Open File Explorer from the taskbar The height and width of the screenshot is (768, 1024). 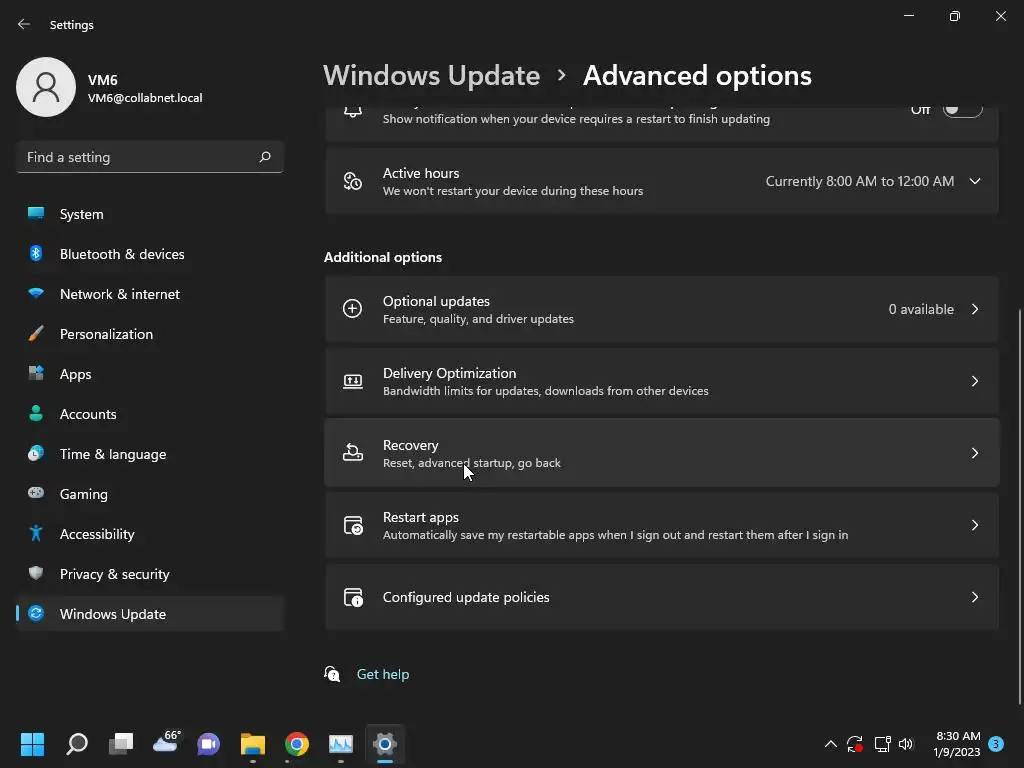[x=253, y=744]
